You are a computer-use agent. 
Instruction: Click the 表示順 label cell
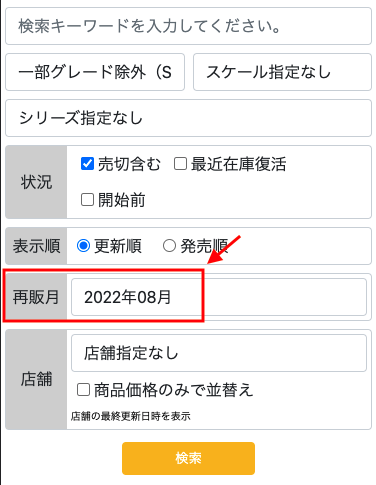point(36,246)
